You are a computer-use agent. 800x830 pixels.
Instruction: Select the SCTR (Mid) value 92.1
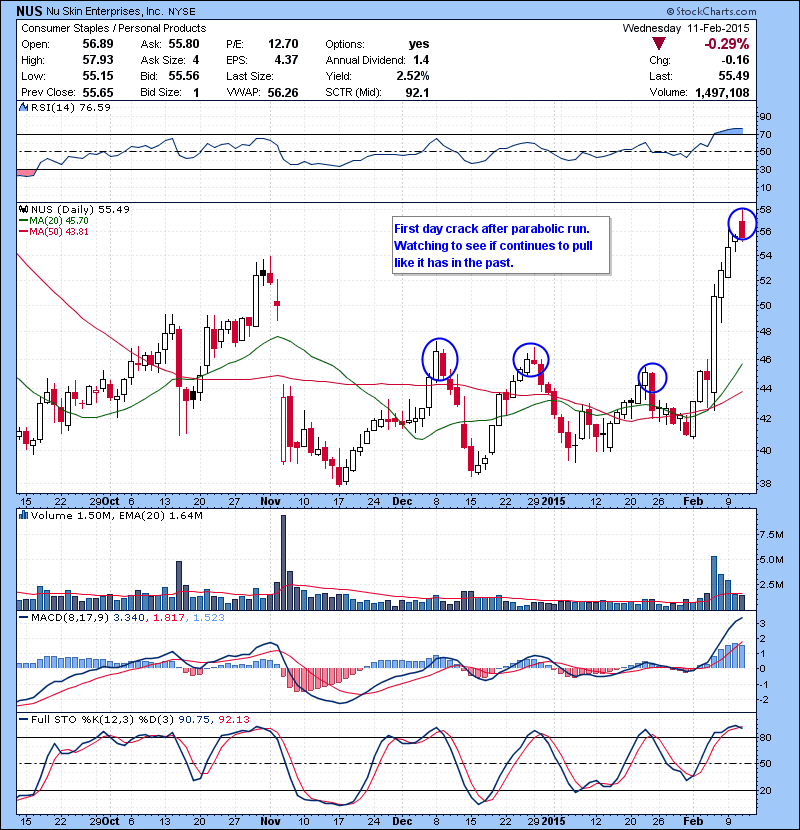[417, 93]
